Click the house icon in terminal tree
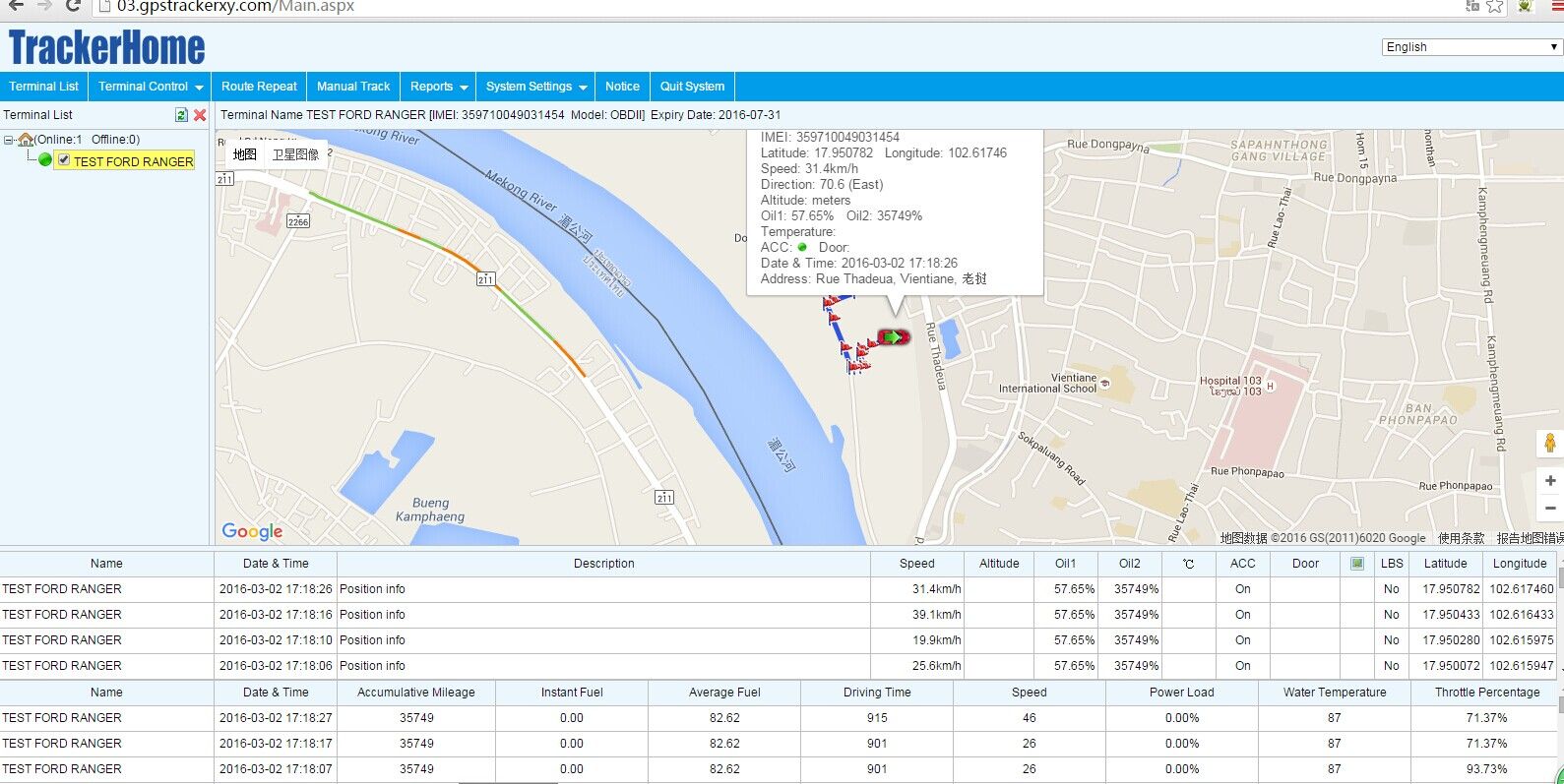Viewport: 1564px width, 784px height. pyautogui.click(x=26, y=140)
